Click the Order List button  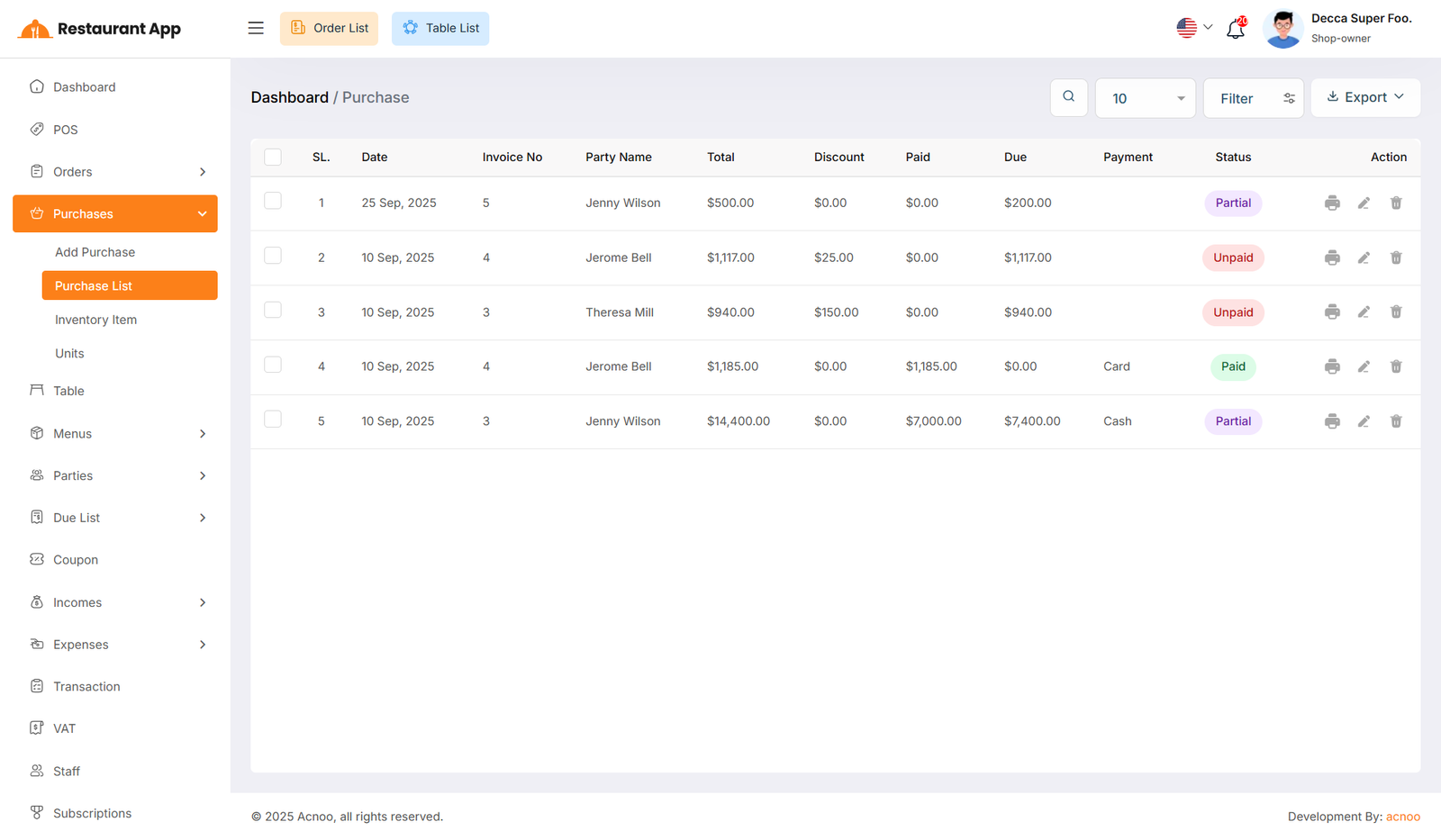(329, 29)
